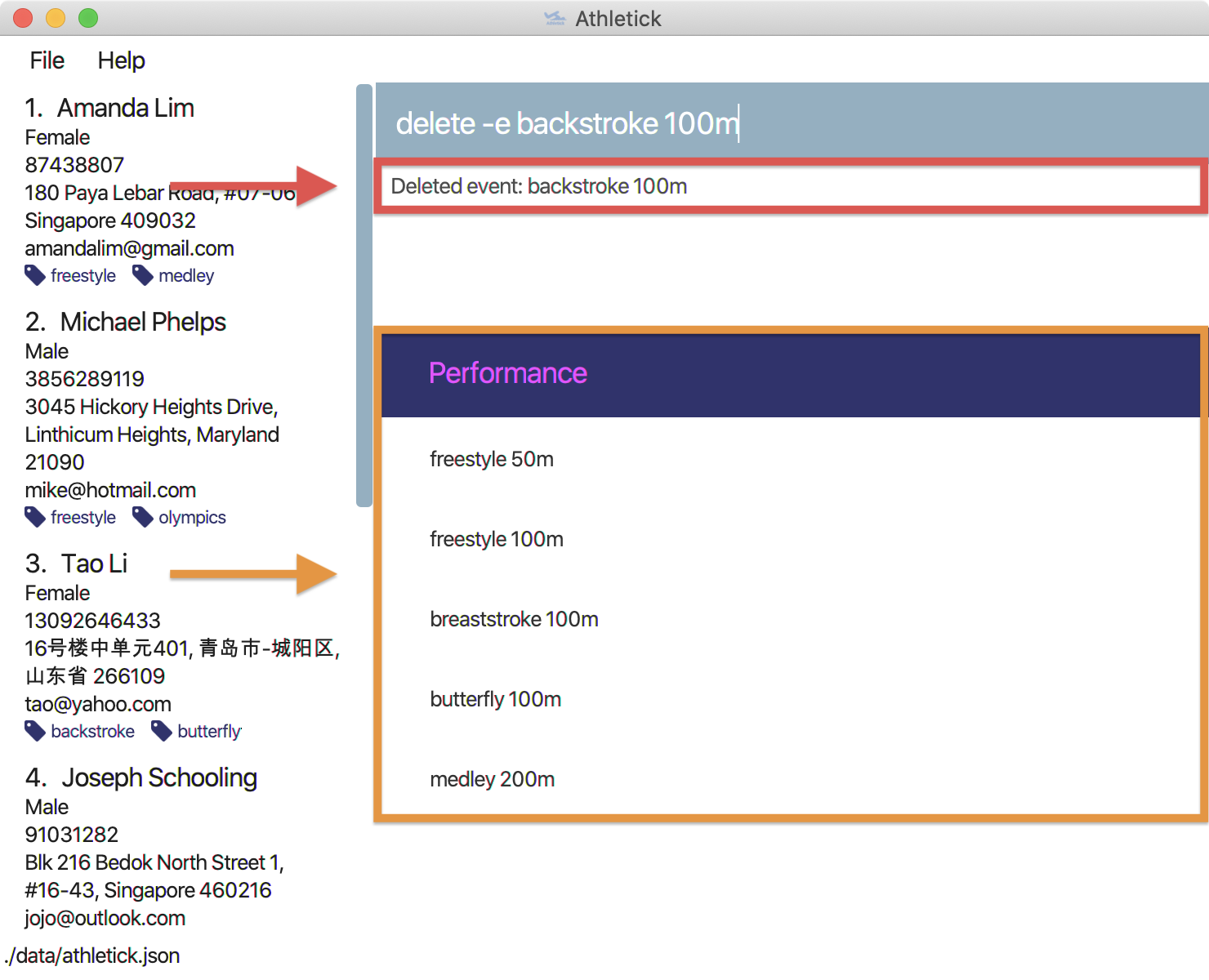Image resolution: width=1209 pixels, height=980 pixels.
Task: Click address 3045 Hickory Heights Drive
Action: [151, 407]
